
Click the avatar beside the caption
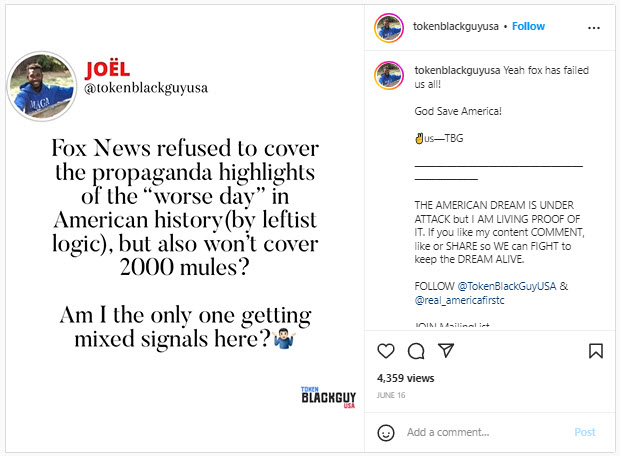point(387,74)
